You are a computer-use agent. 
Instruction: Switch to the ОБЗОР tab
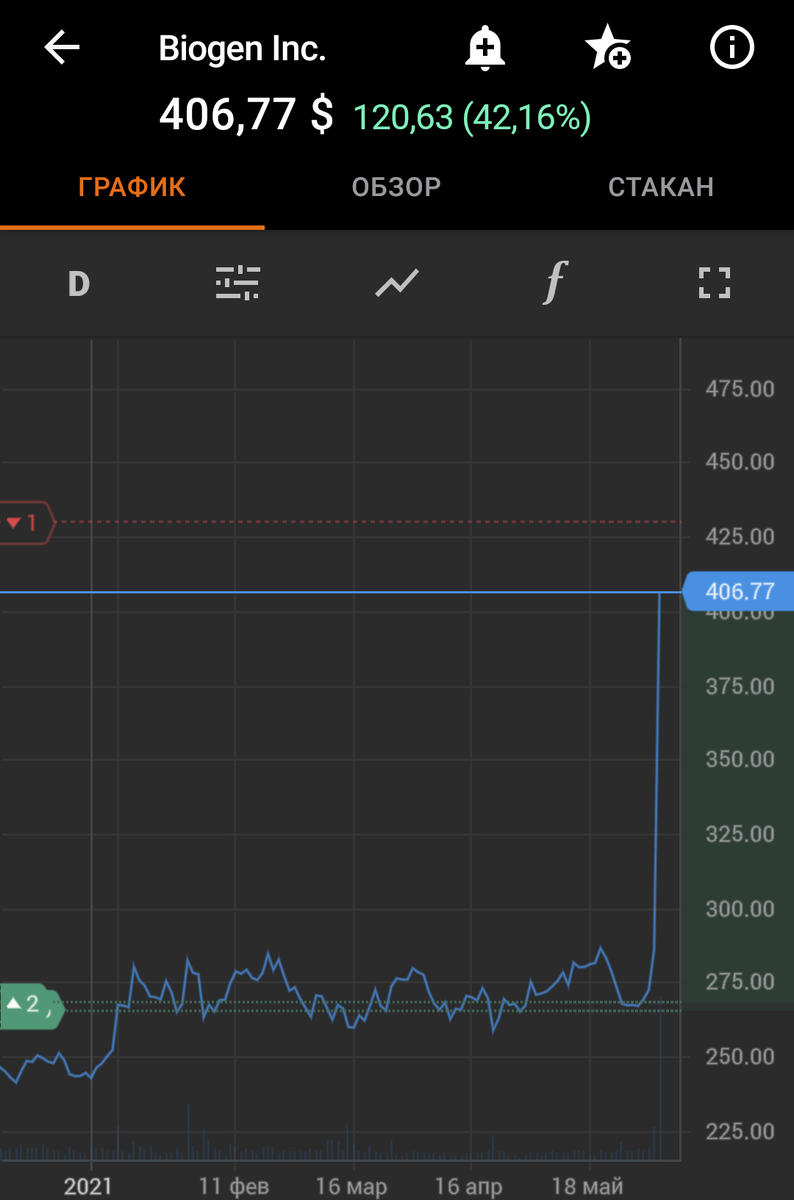(x=396, y=187)
